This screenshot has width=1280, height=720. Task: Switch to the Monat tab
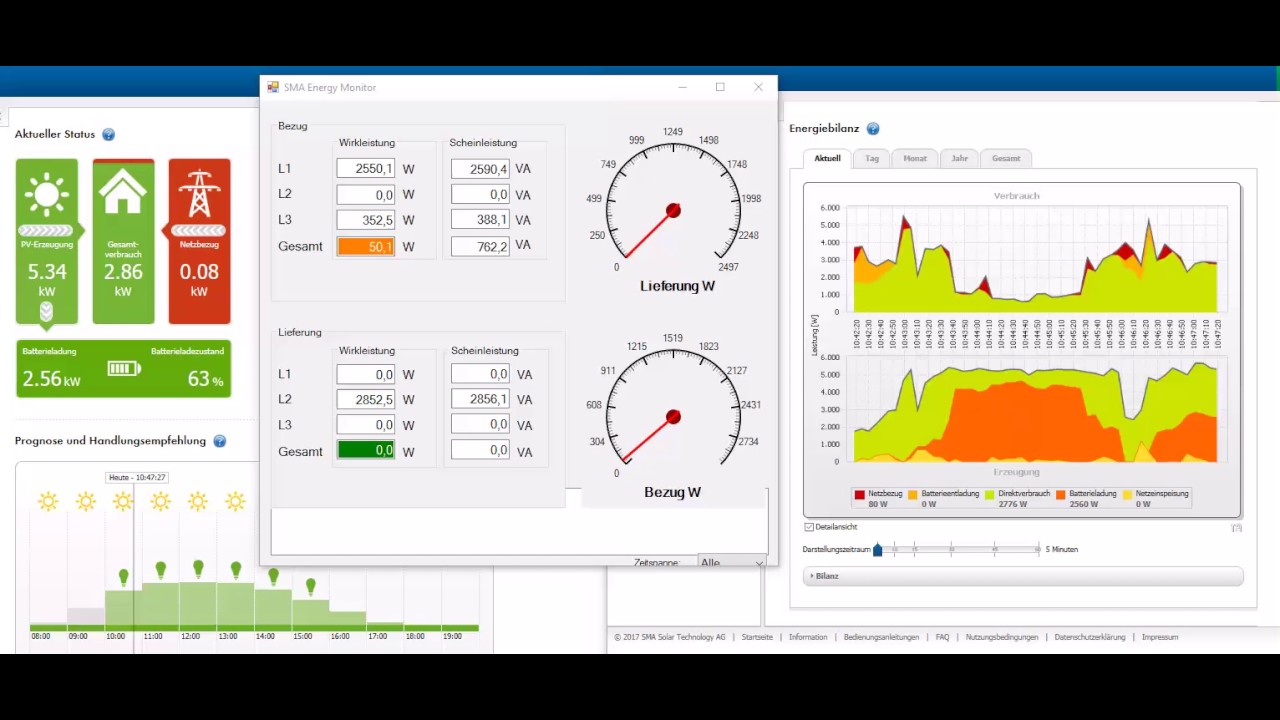point(915,158)
